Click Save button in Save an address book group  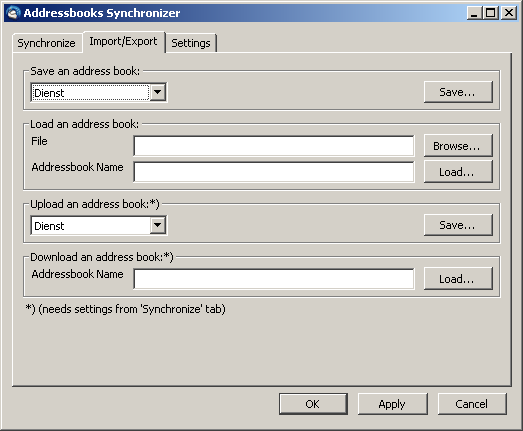458,92
